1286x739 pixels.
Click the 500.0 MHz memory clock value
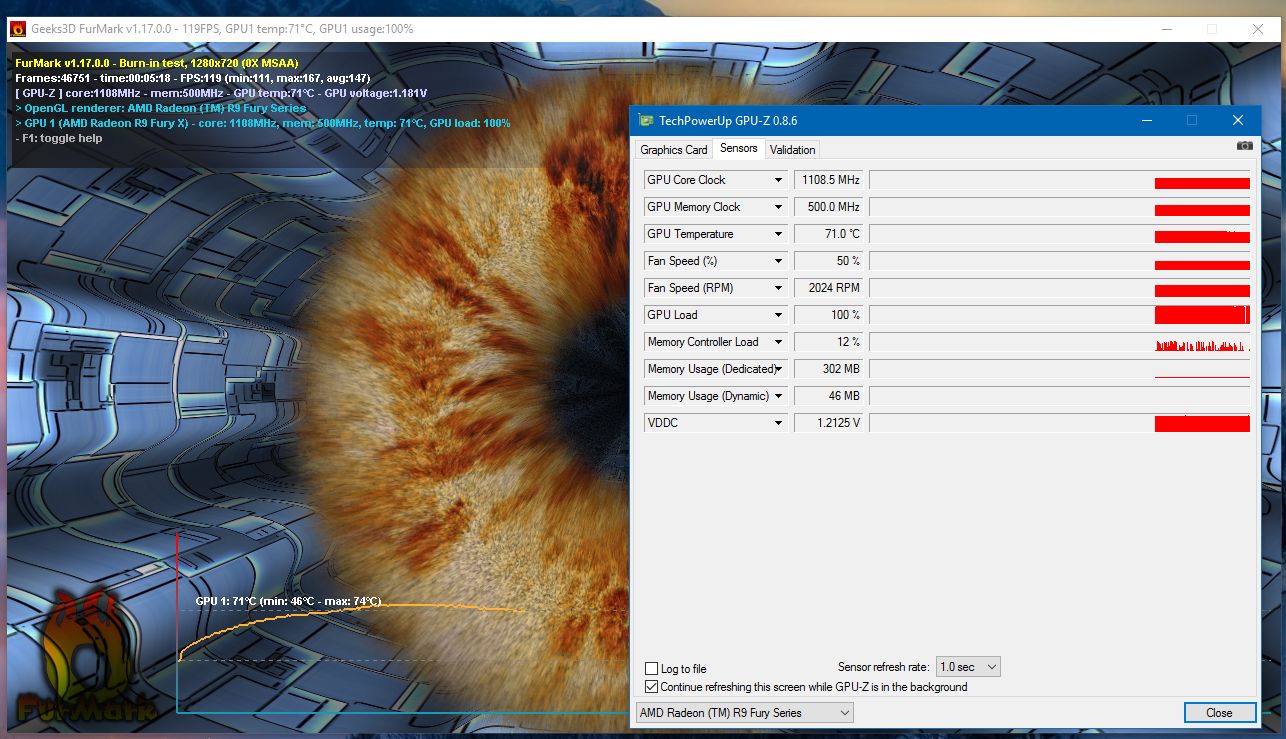click(x=828, y=207)
